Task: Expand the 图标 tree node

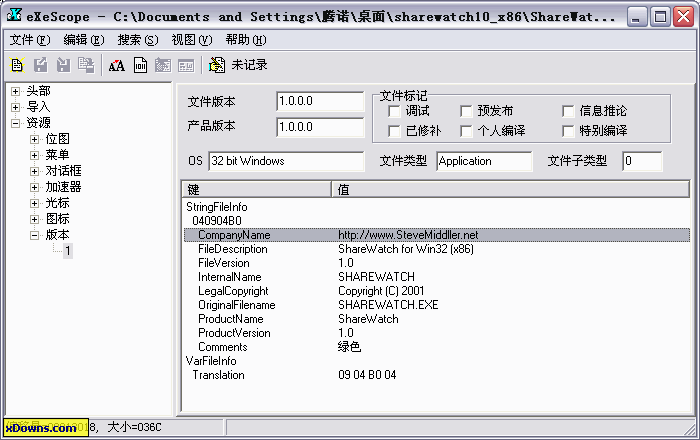Action: (34, 220)
